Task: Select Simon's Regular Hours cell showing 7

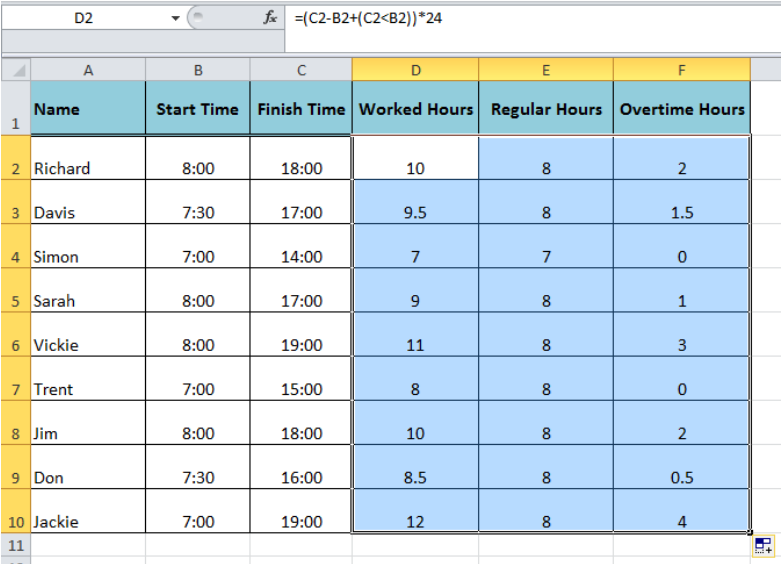Action: pyautogui.click(x=546, y=246)
